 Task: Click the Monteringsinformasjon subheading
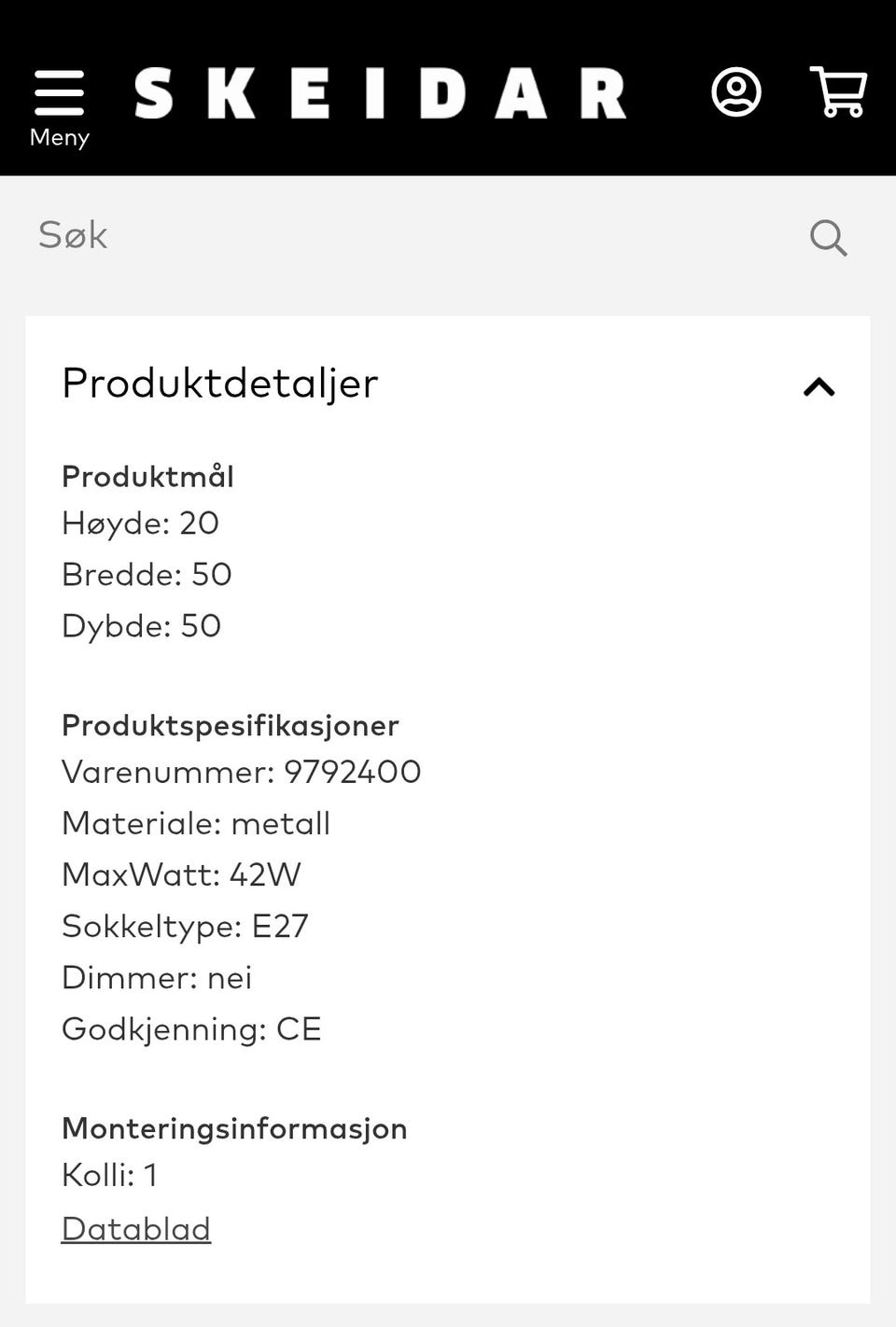pyautogui.click(x=234, y=1128)
